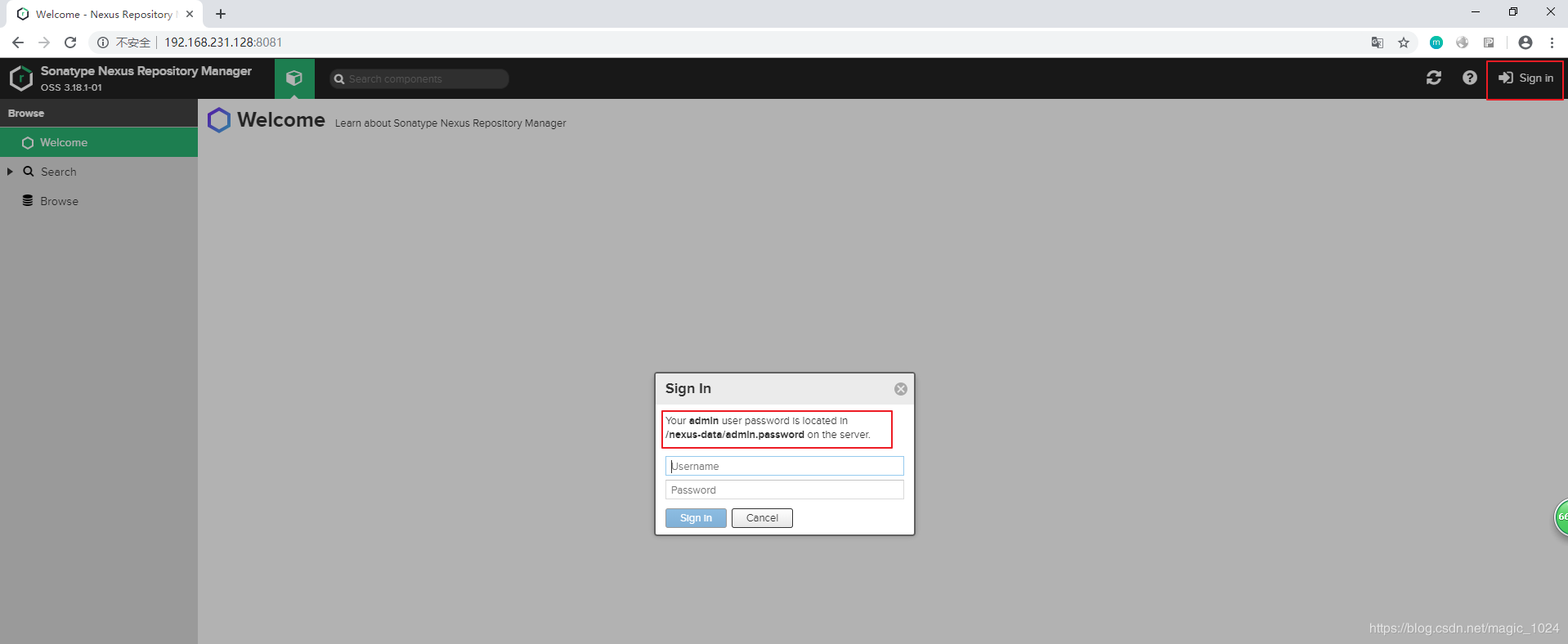Click the browser forward arrow
1568x644 pixels.
(44, 42)
